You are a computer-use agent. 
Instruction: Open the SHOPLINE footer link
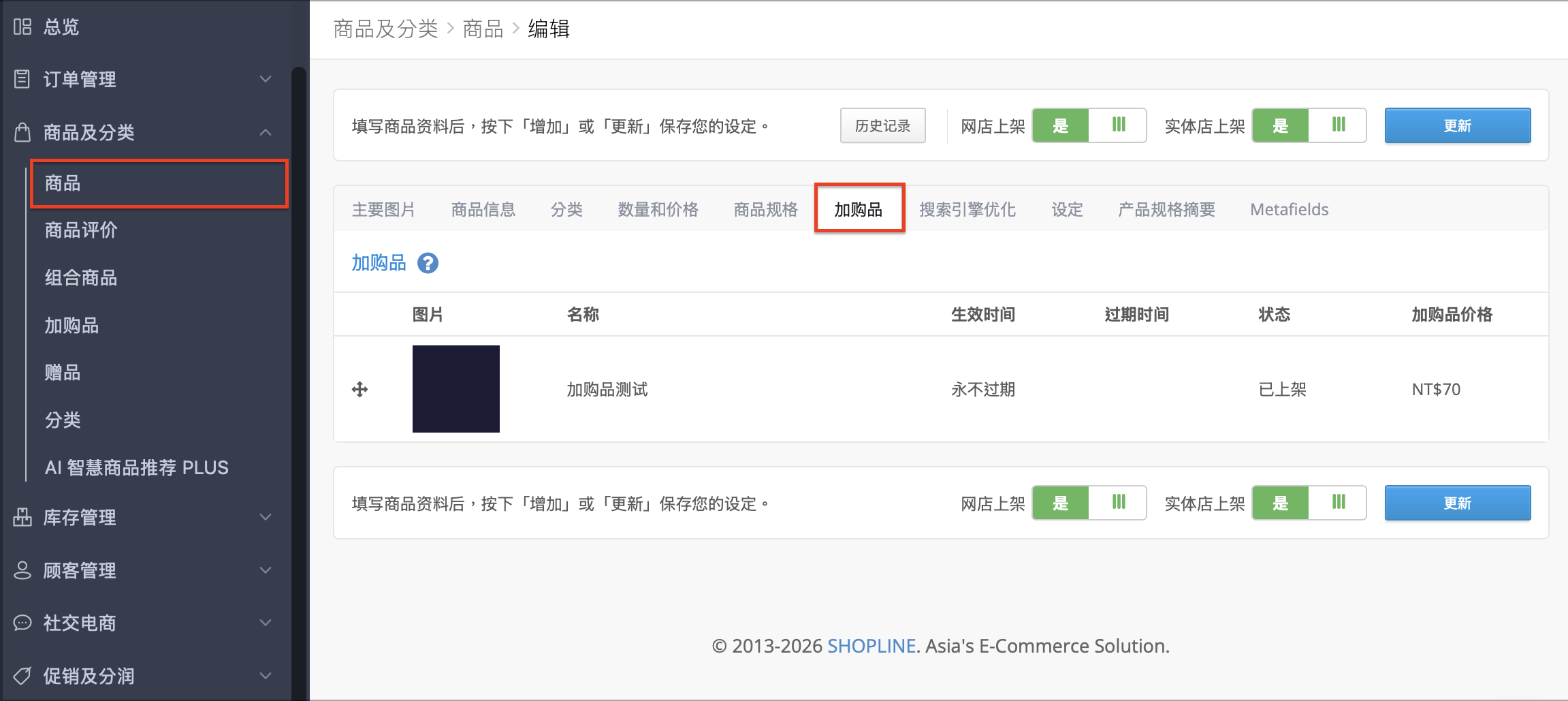pos(871,646)
